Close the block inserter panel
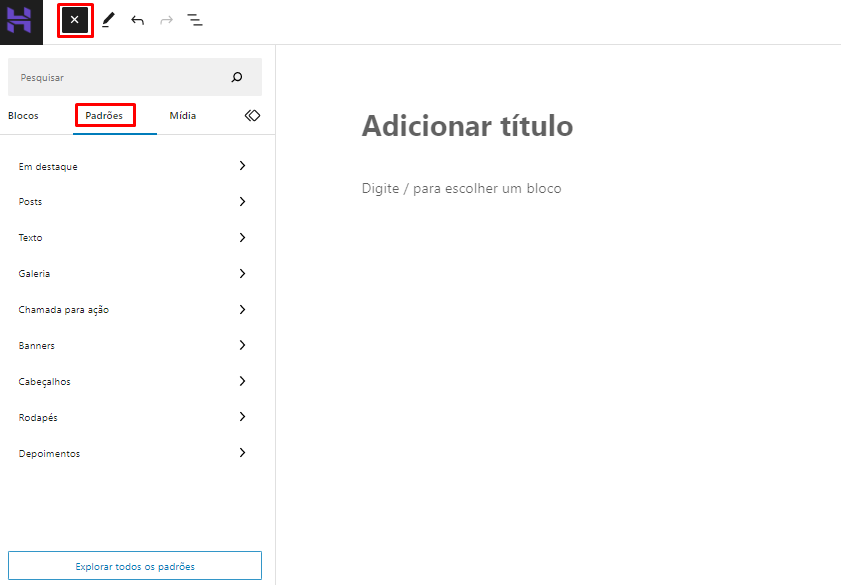The height and width of the screenshot is (585, 841). [74, 20]
